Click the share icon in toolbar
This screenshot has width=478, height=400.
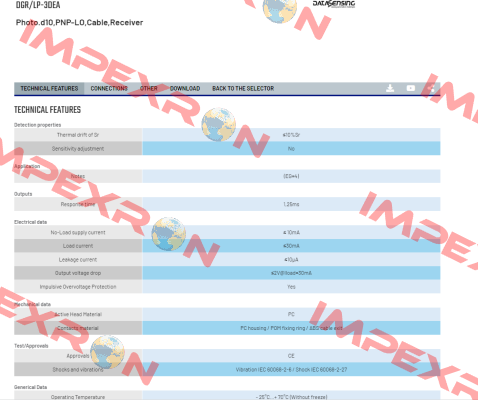coord(432,88)
